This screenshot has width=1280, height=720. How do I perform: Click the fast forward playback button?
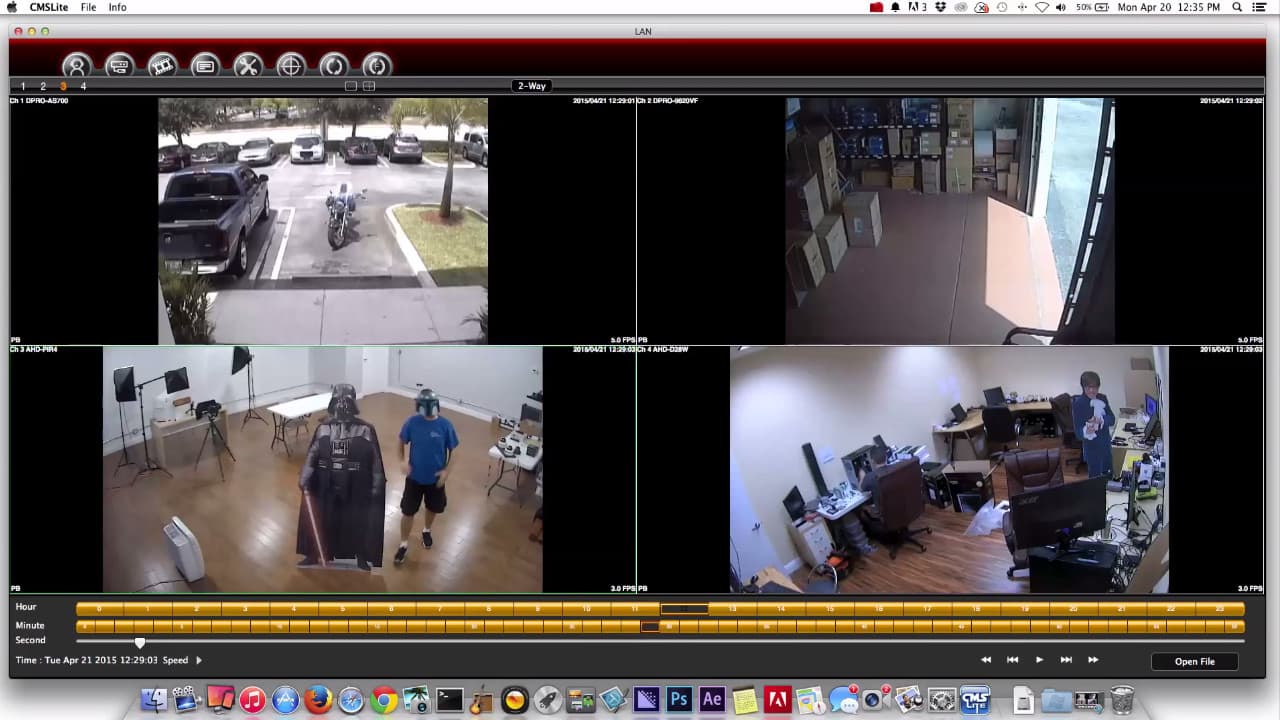(x=1093, y=660)
